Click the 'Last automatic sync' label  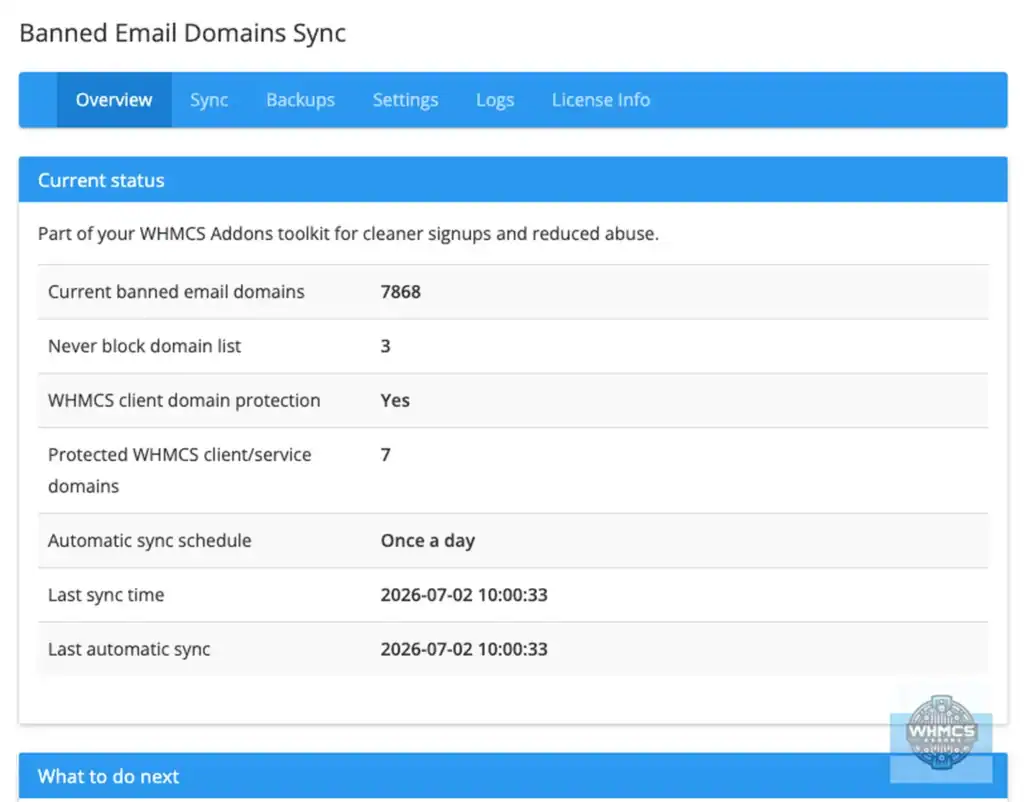[129, 649]
